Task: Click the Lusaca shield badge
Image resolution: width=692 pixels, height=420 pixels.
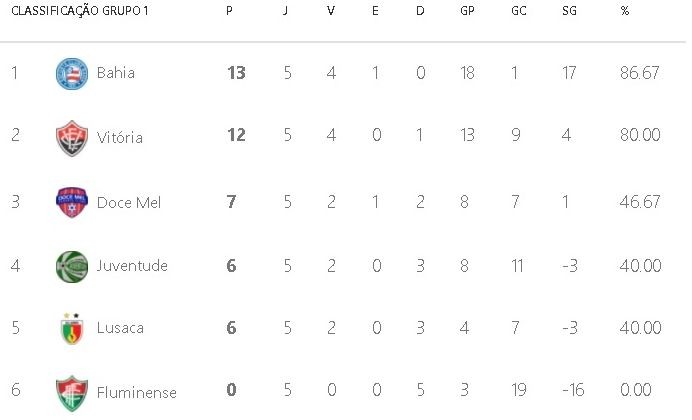Action: (72, 329)
